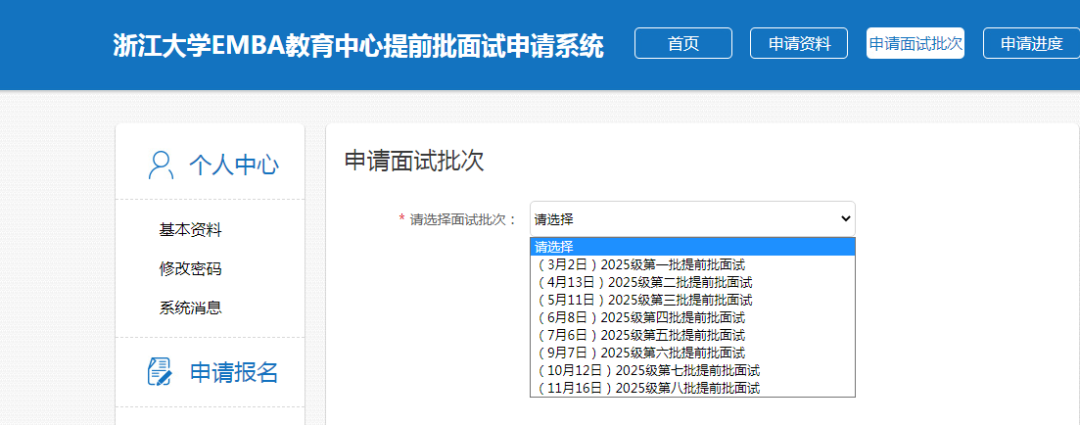Select (11月16日) 2025级第八批提前批面试
Viewport: 1080px width, 425px height.
click(692, 388)
